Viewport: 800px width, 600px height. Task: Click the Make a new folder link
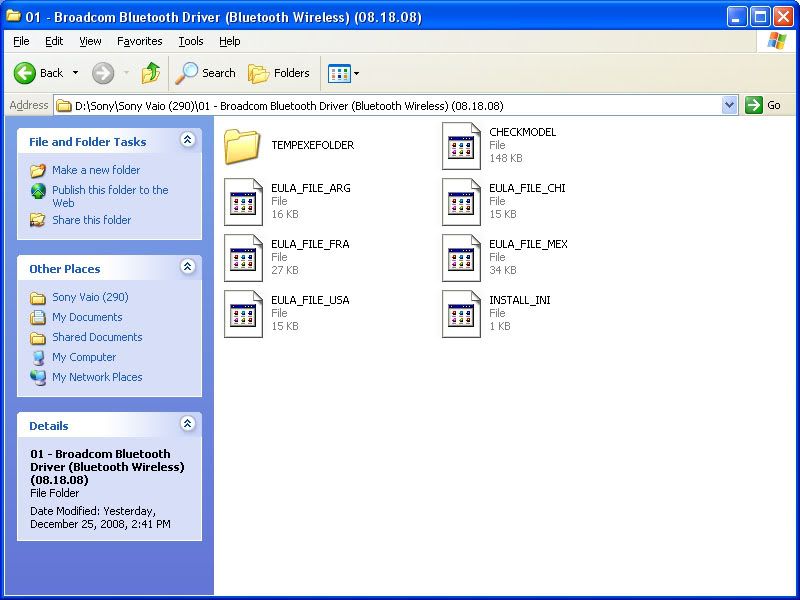coord(96,170)
